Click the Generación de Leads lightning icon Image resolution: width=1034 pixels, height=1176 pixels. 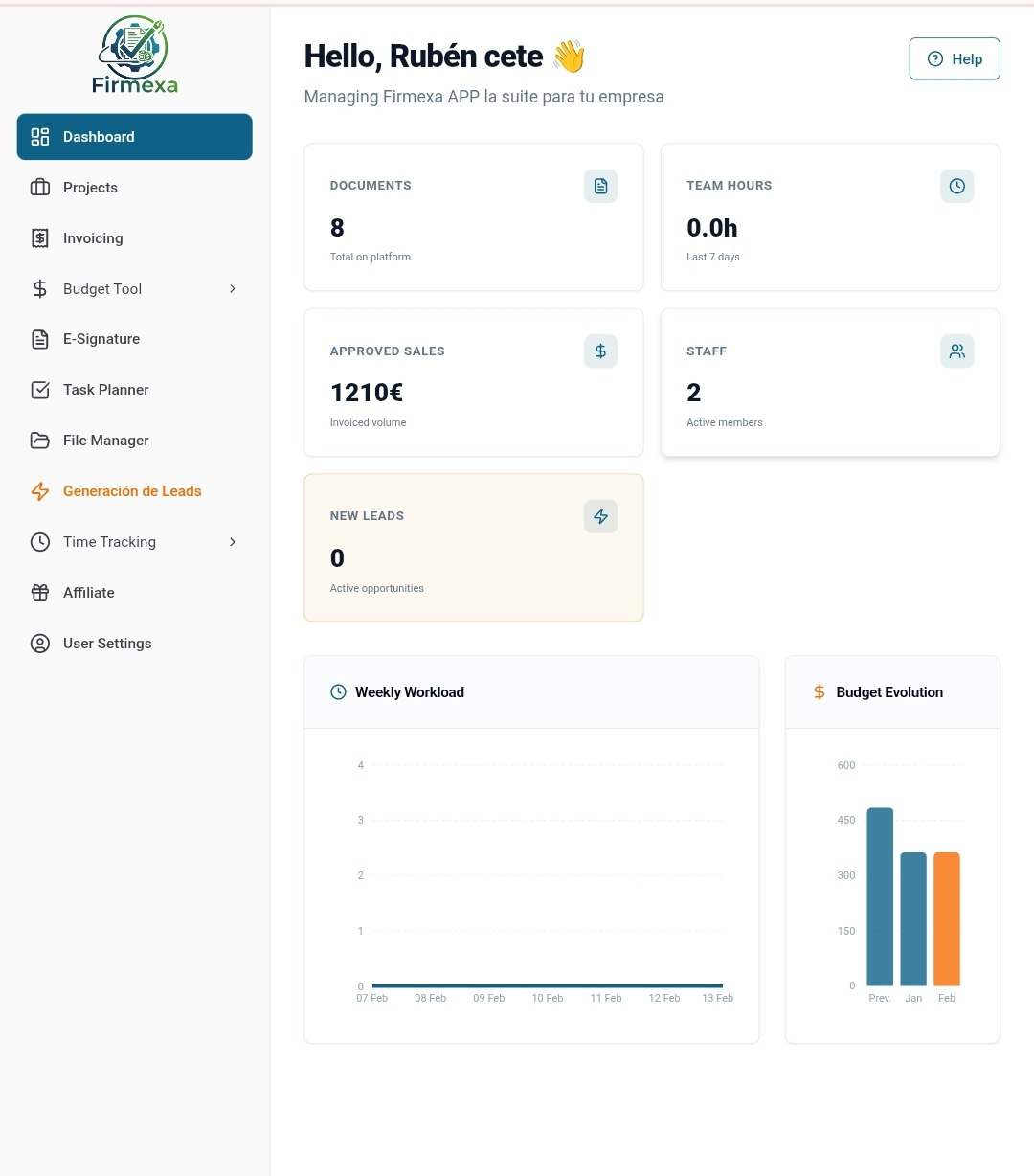39,490
